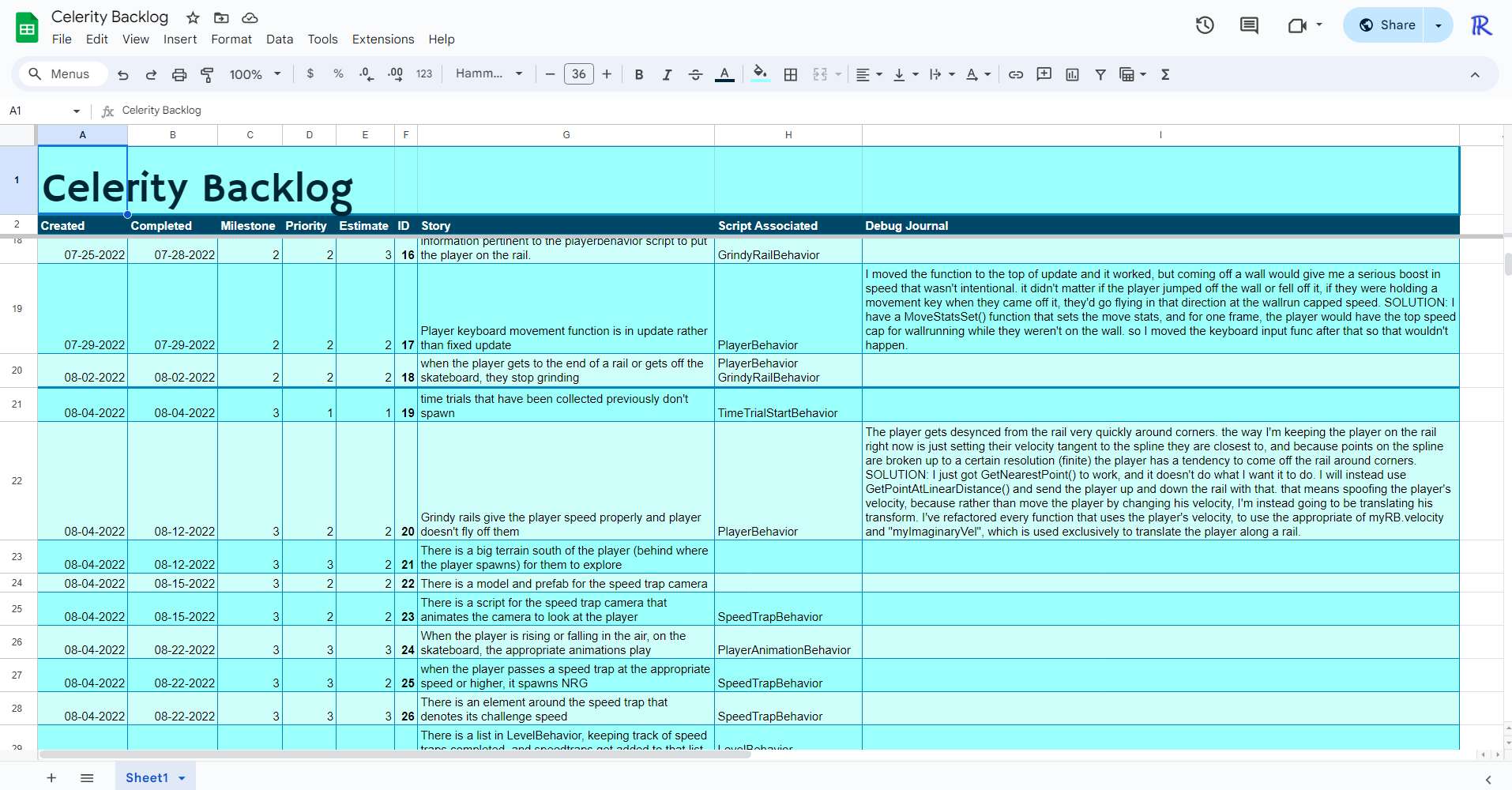Viewport: 1512px width, 790px height.
Task: Move document with folder icon
Action: [x=221, y=17]
